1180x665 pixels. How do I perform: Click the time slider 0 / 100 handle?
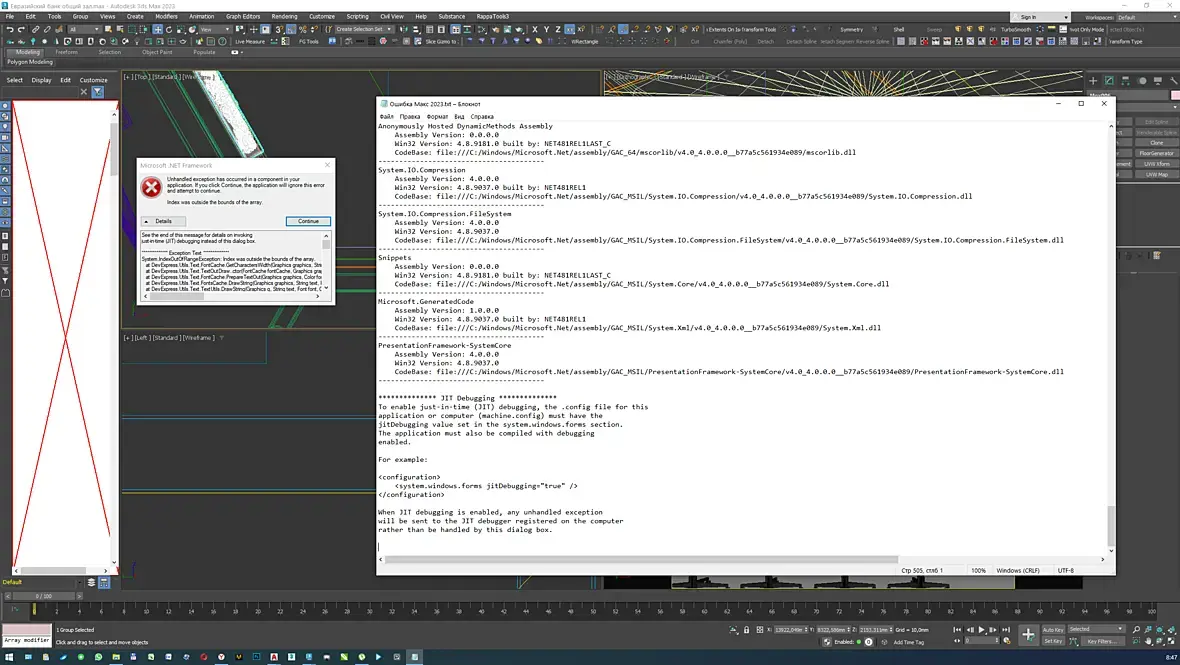coord(44,596)
